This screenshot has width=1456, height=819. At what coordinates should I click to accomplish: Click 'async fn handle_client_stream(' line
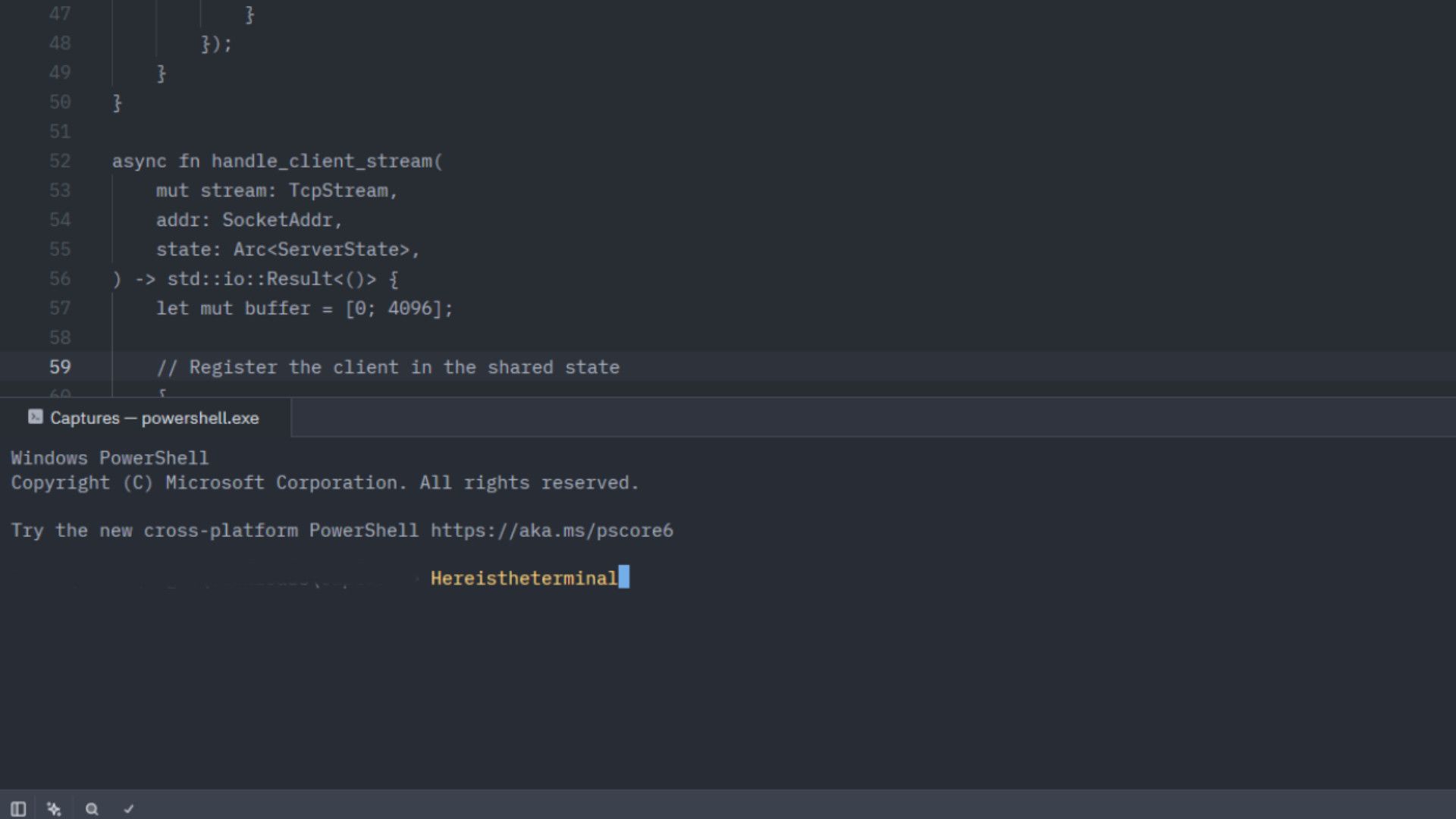pos(278,162)
